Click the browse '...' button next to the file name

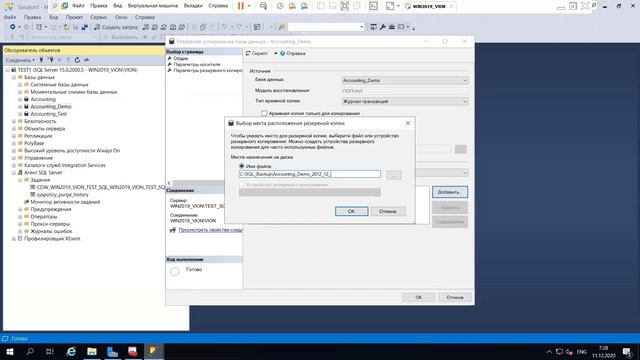394,175
